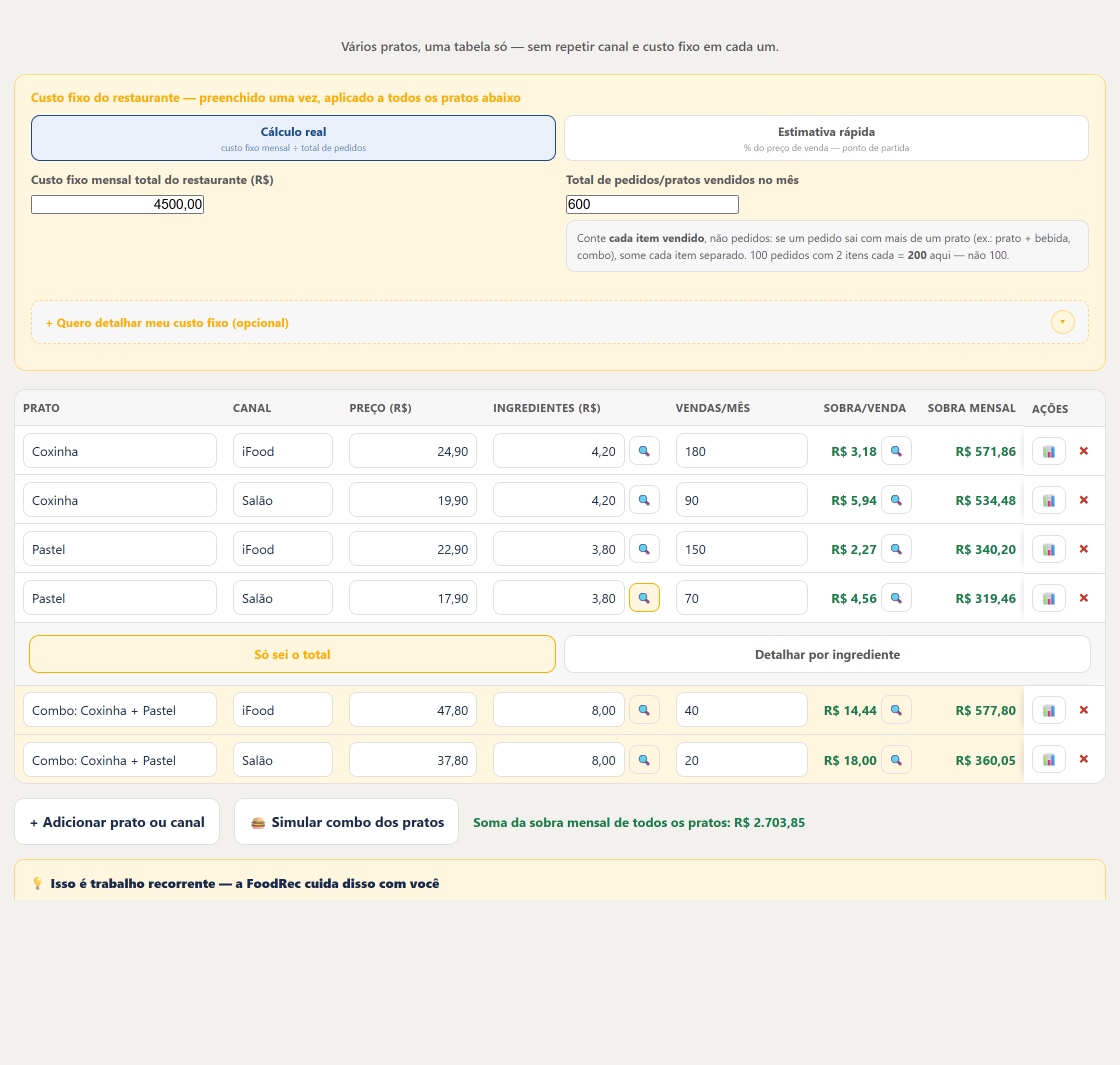Open canal dropdown for Coxinha iFood row

tap(282, 451)
